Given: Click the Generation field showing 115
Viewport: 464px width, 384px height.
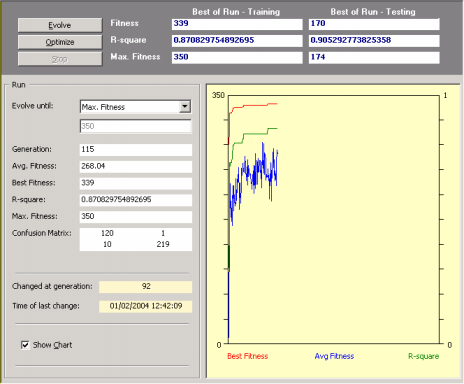Looking at the screenshot, I should (x=136, y=149).
